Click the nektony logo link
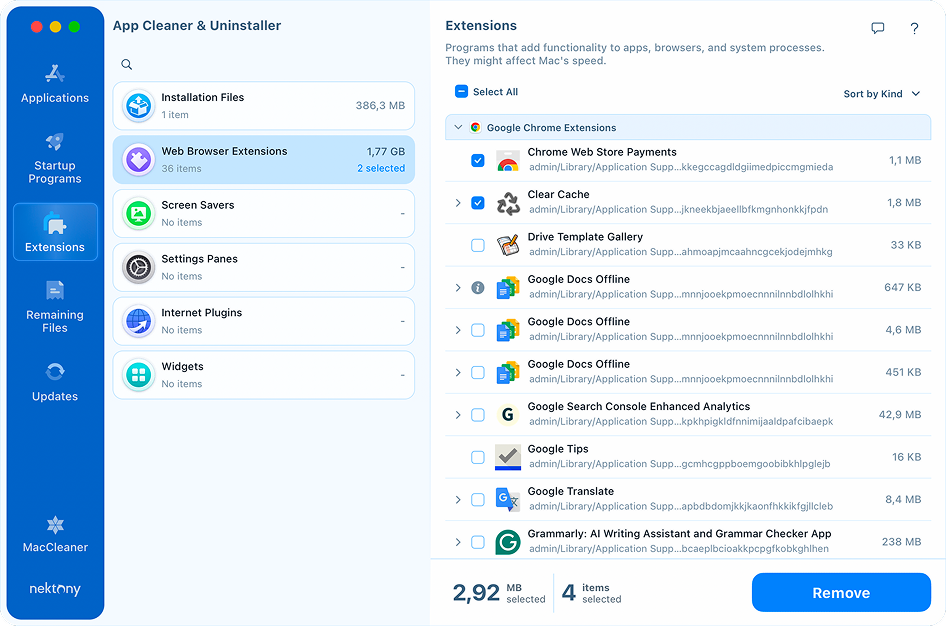This screenshot has height=626, width=946. 54,589
